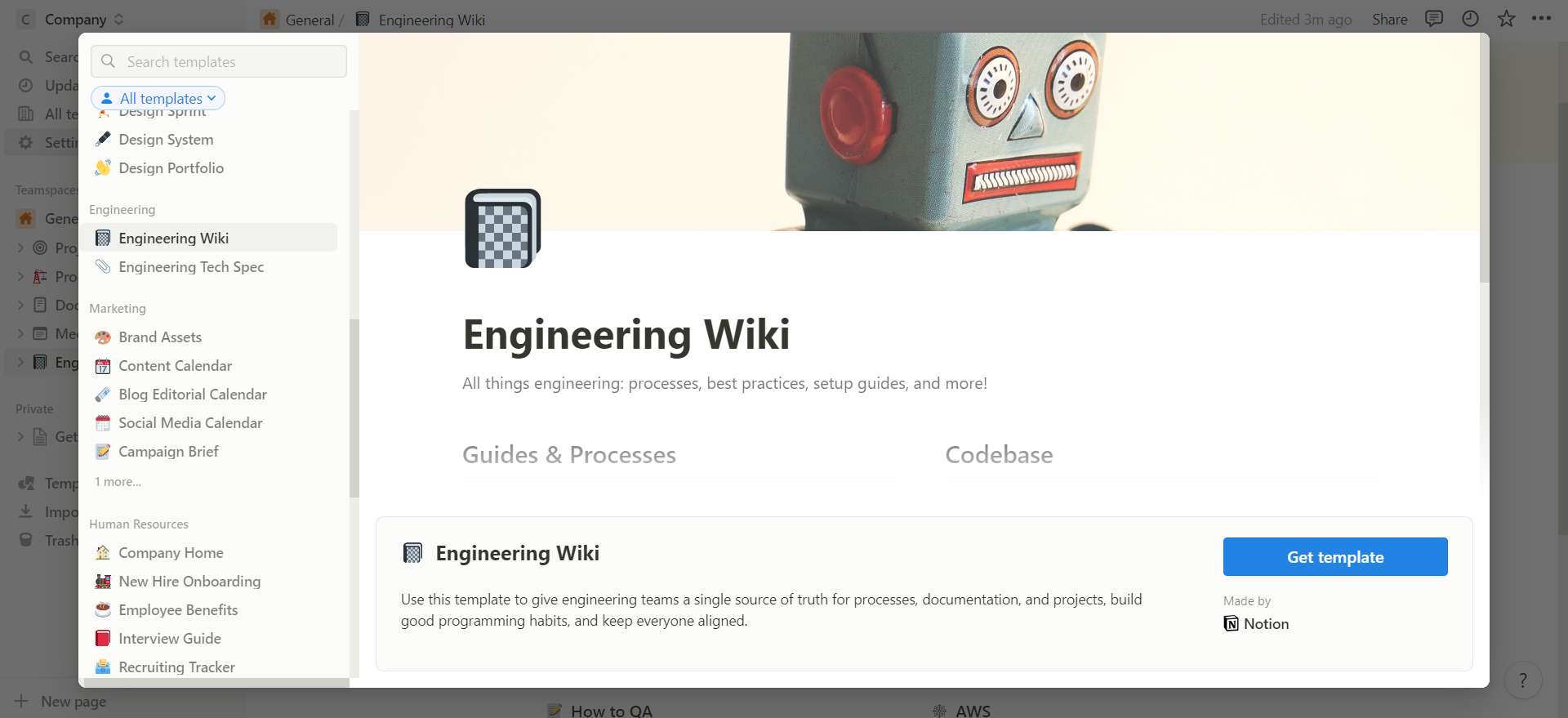Image resolution: width=1568 pixels, height=718 pixels.
Task: Select Engineering Wiki template
Action: pyautogui.click(x=211, y=238)
